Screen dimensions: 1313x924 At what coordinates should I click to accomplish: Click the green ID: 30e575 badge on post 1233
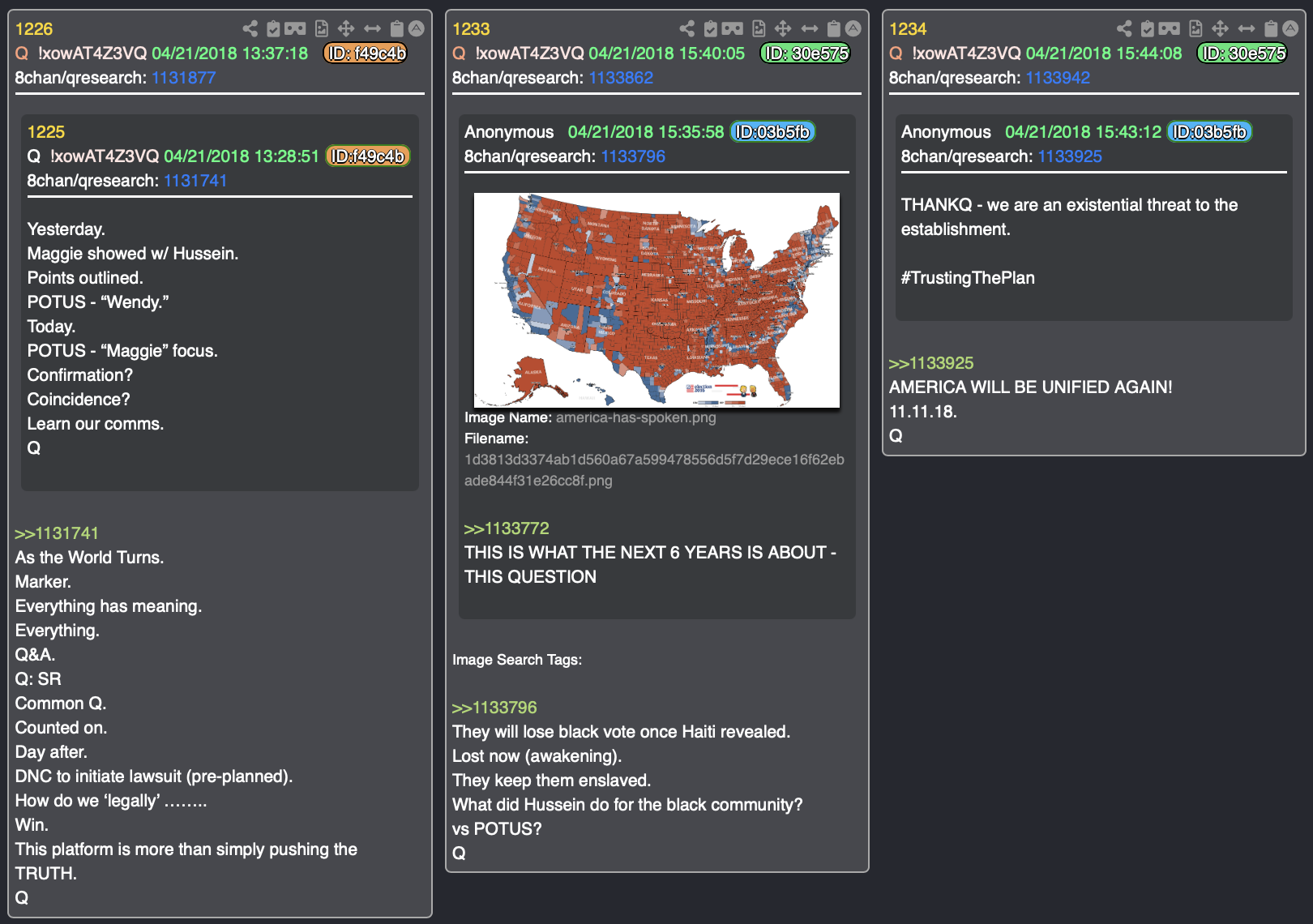click(806, 53)
